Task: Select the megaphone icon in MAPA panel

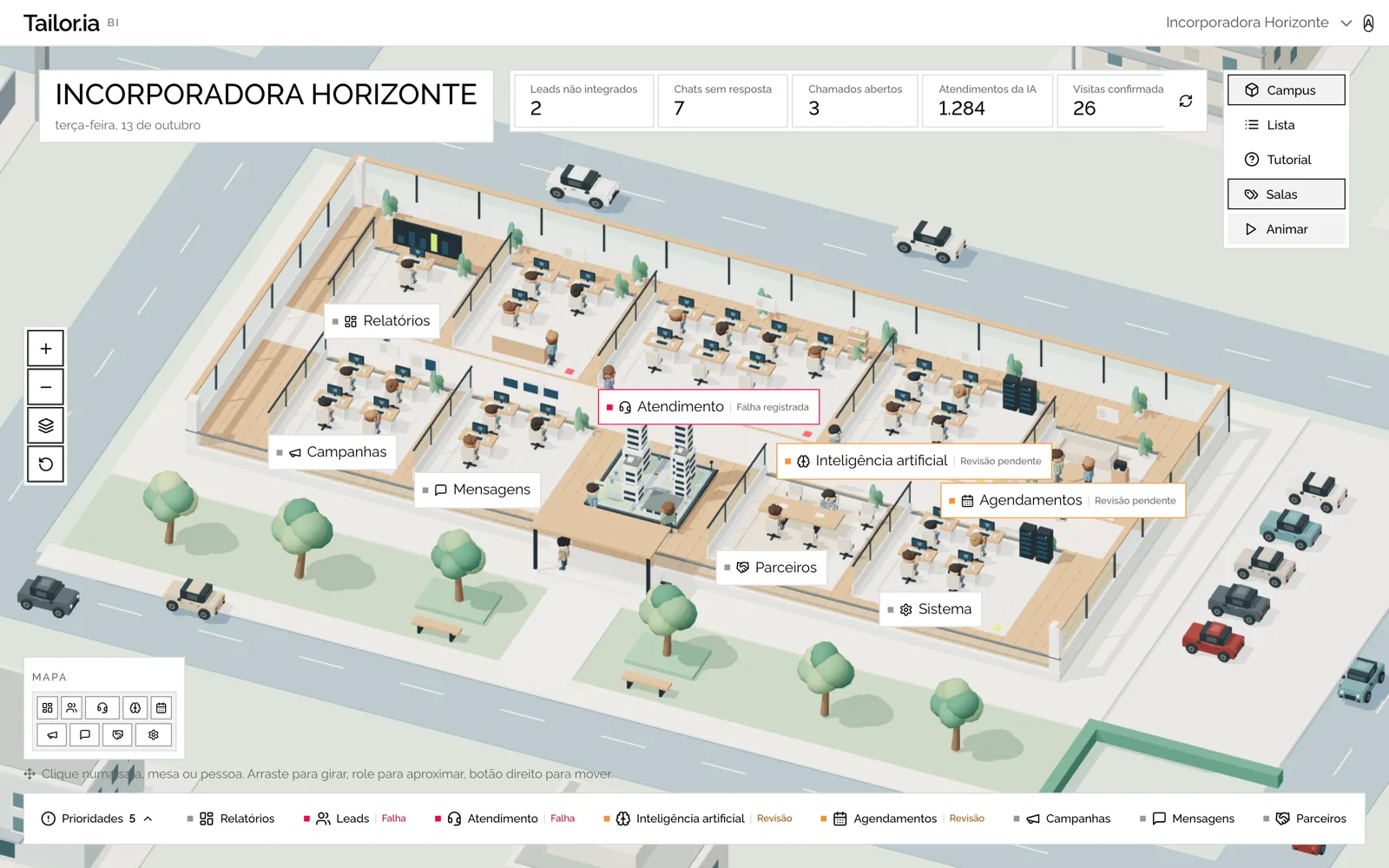Action: click(x=52, y=734)
